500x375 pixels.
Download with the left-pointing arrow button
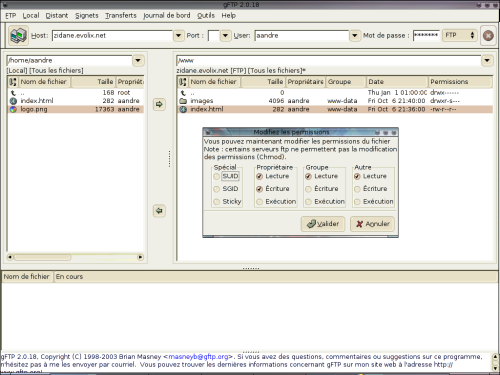[x=159, y=211]
